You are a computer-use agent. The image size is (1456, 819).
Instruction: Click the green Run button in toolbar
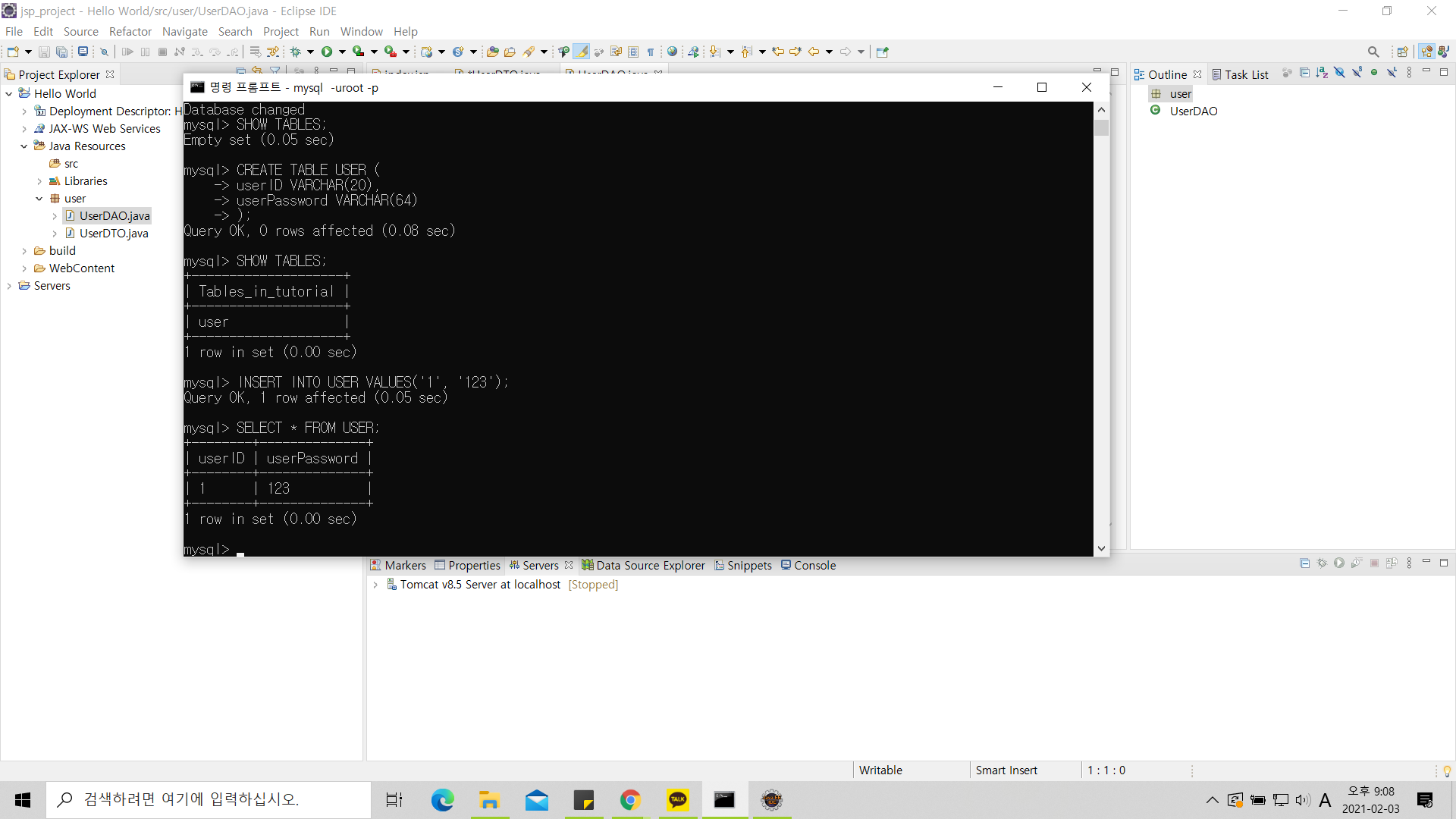327,52
